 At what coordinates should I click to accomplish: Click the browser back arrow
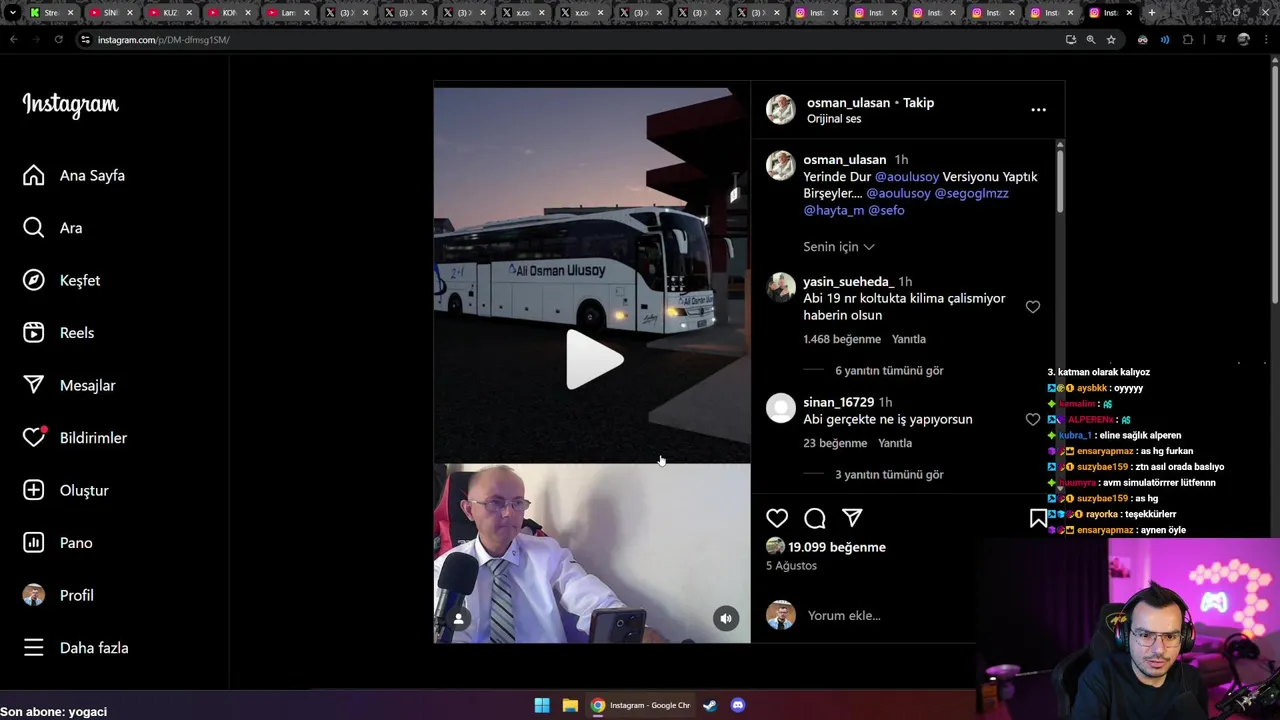[x=14, y=40]
